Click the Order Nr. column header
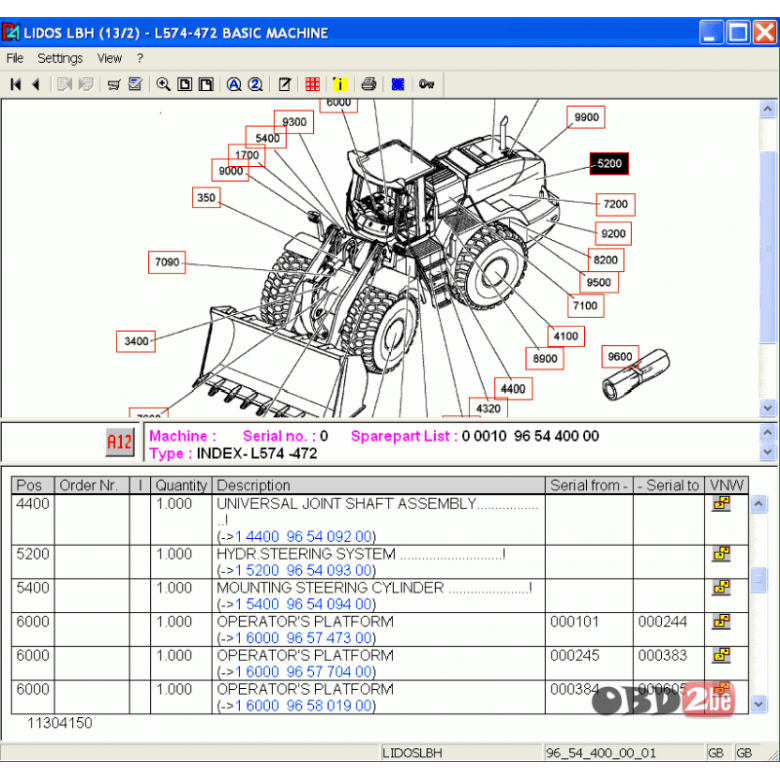This screenshot has width=780, height=780. click(x=92, y=485)
